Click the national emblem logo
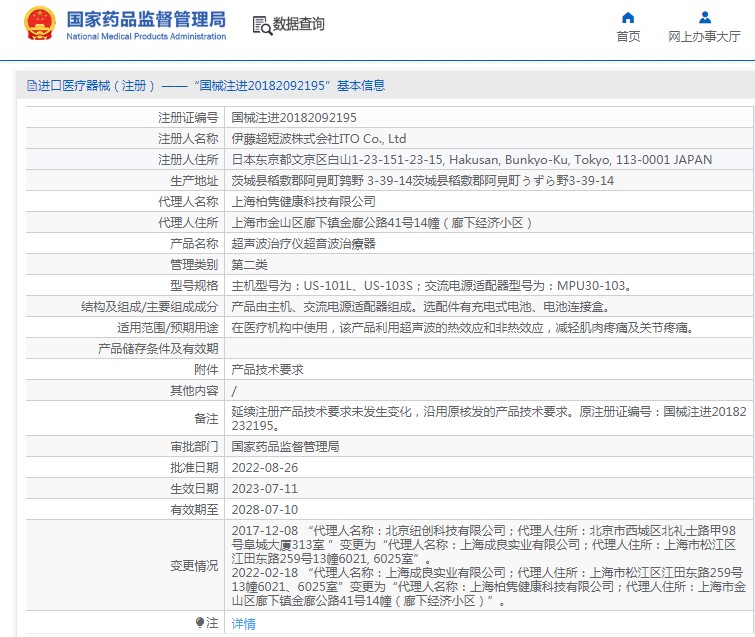Viewport: 755px width, 637px height. coord(40,24)
